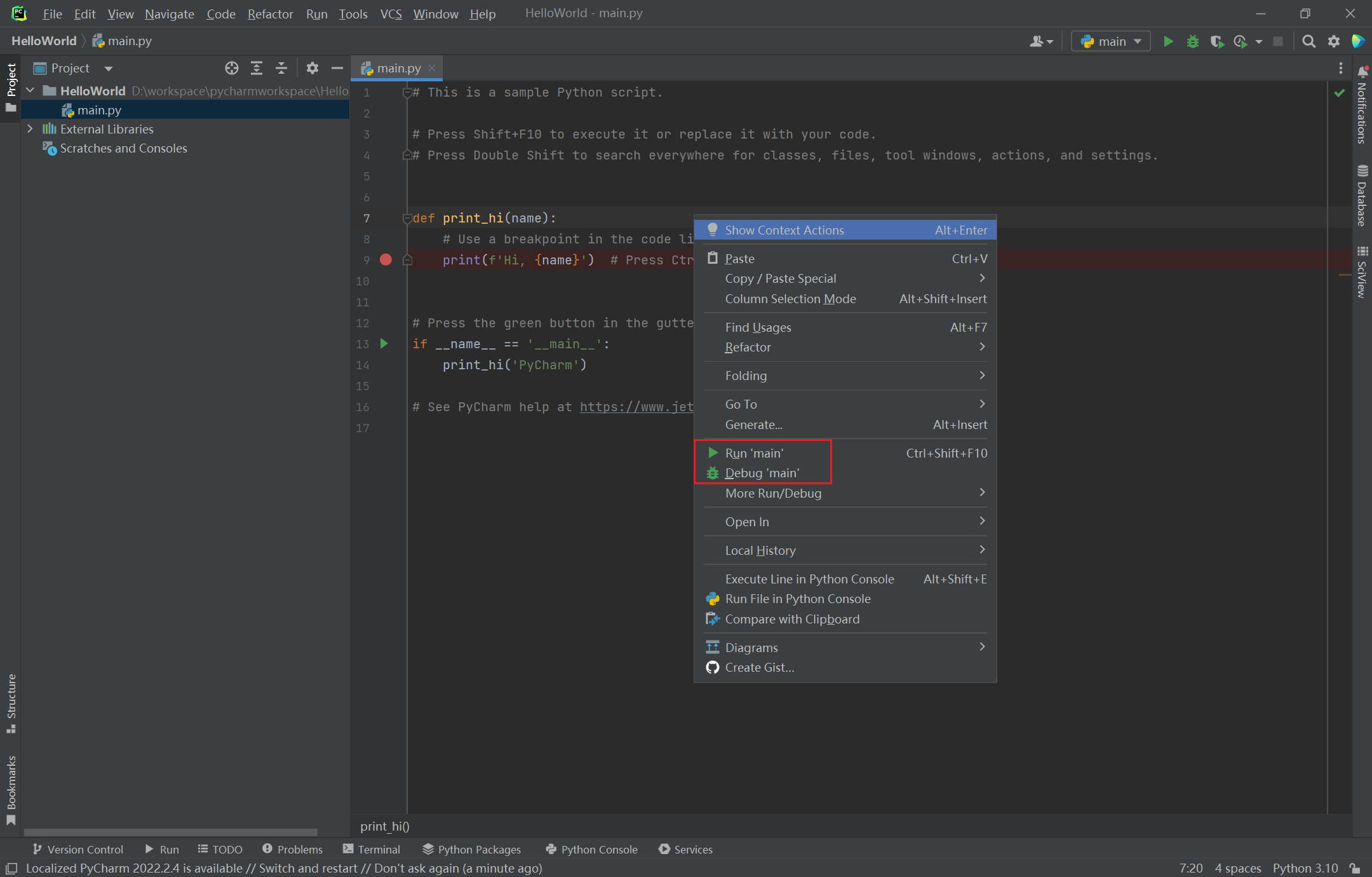Viewport: 1372px width, 877px height.
Task: Select Show Context Actions
Action: 845,230
